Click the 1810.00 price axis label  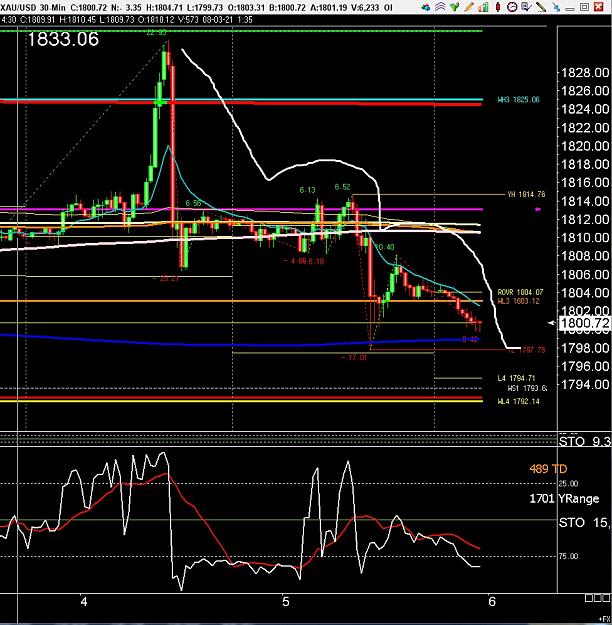tap(585, 238)
